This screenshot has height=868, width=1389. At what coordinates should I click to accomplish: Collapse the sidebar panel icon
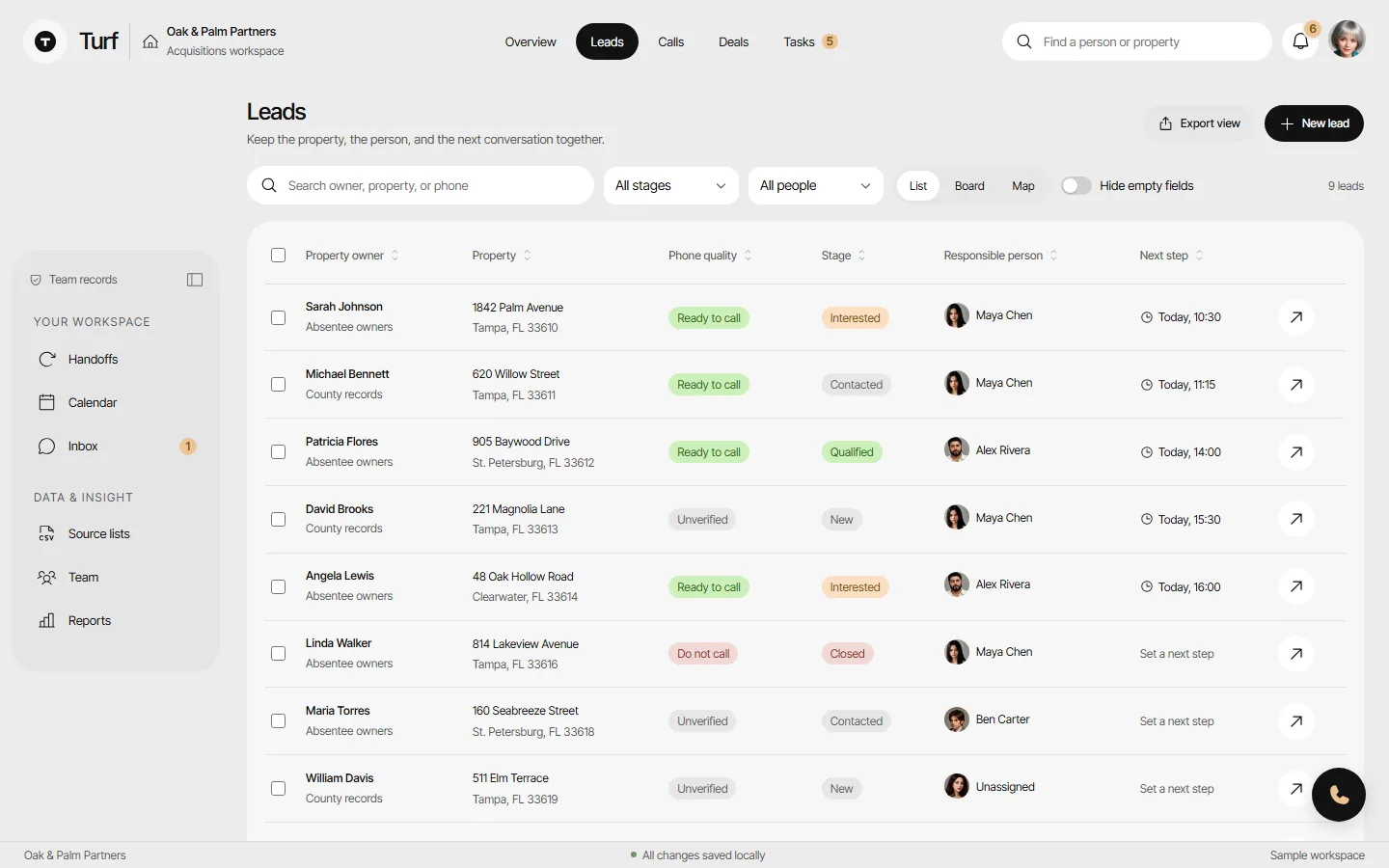(195, 280)
